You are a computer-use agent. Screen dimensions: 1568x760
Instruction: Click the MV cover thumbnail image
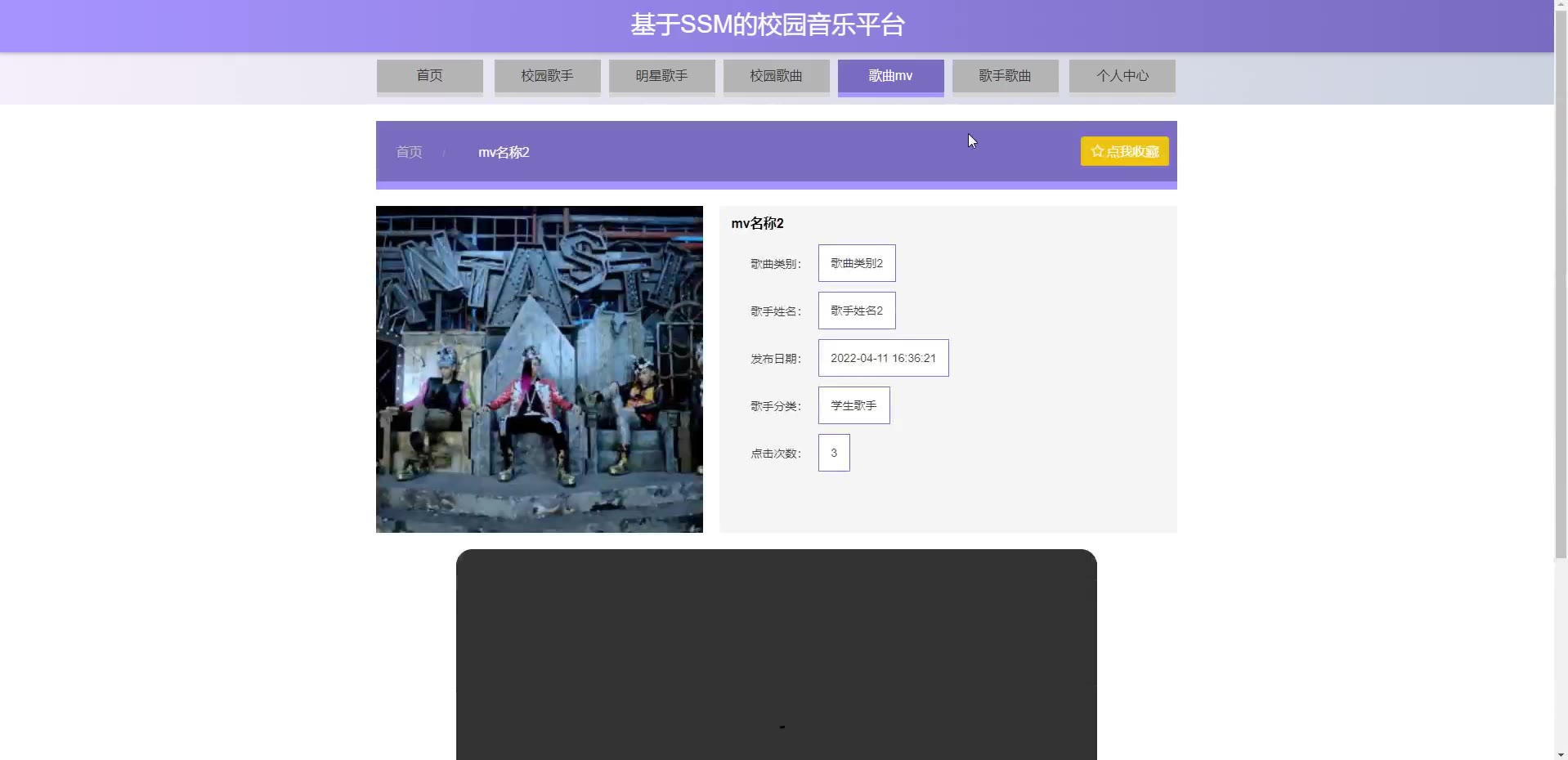pos(539,369)
